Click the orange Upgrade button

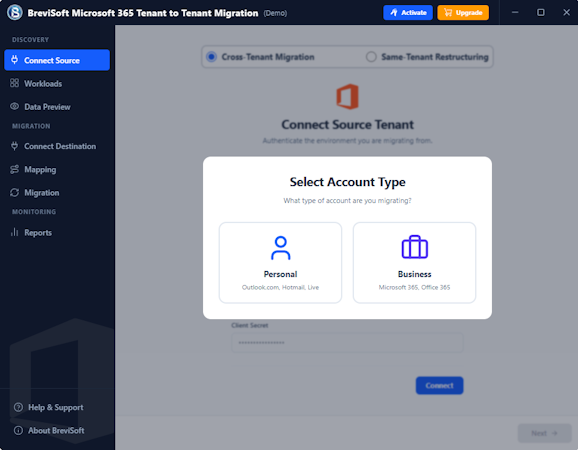[x=463, y=13]
